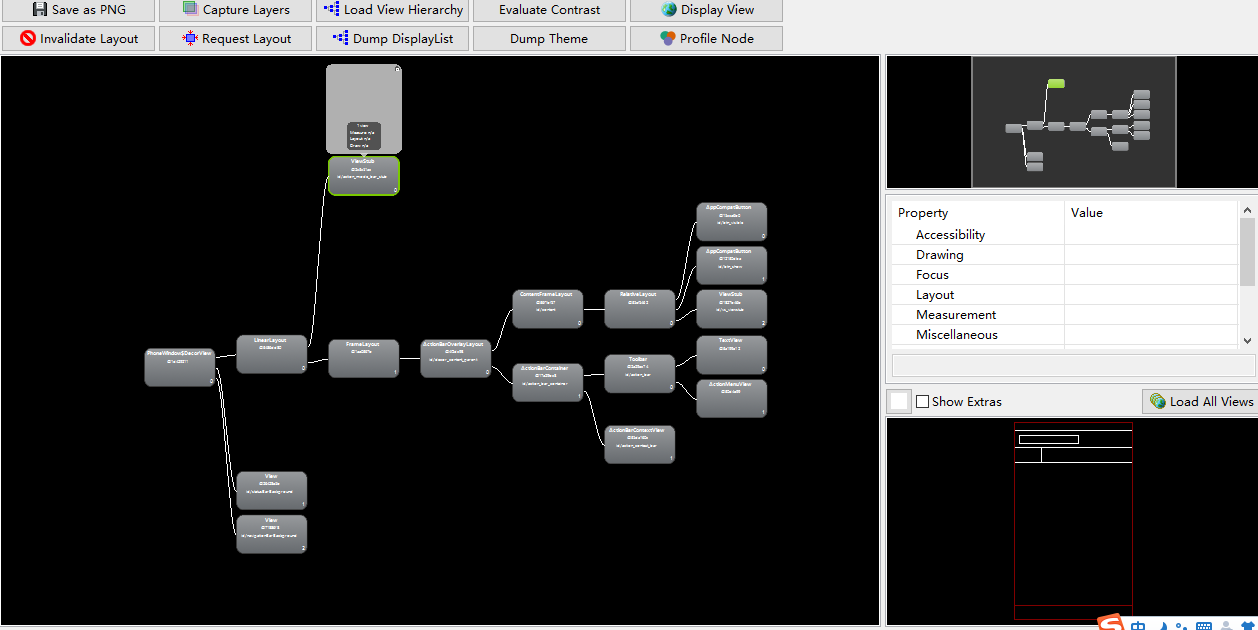
Task: Select the ActionBarContextView node
Action: point(639,444)
